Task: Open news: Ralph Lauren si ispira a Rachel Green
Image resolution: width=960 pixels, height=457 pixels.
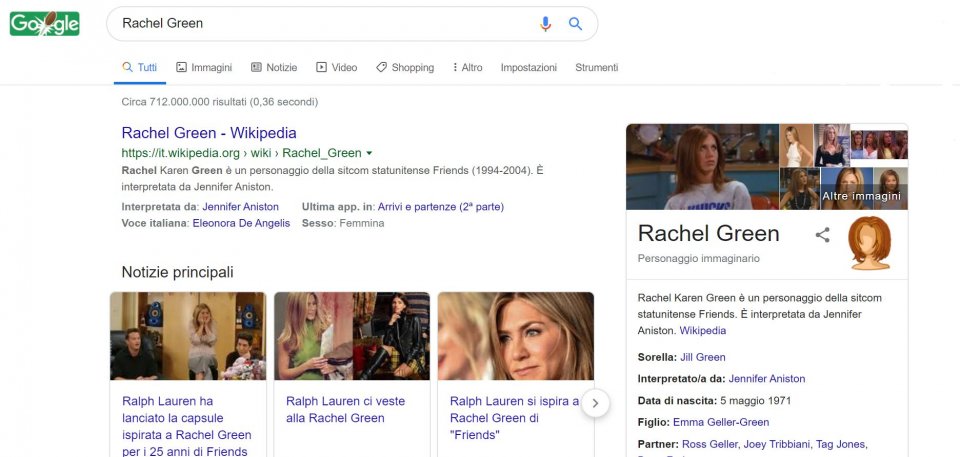Action: (514, 418)
